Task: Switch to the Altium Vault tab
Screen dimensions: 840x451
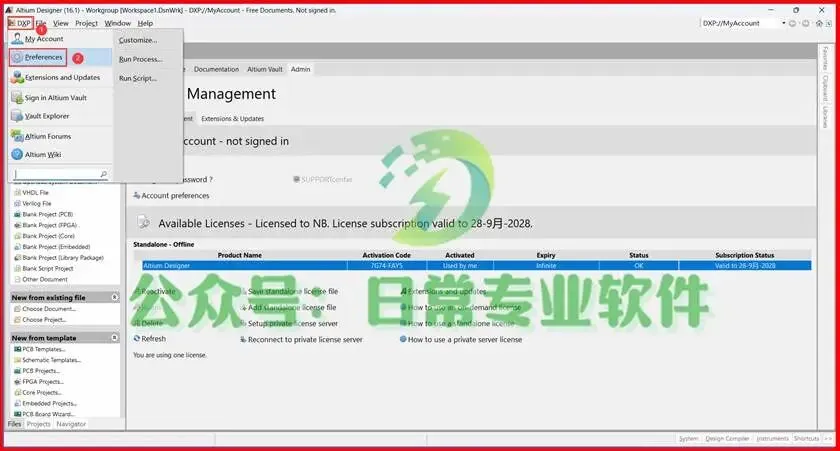Action: coord(265,70)
